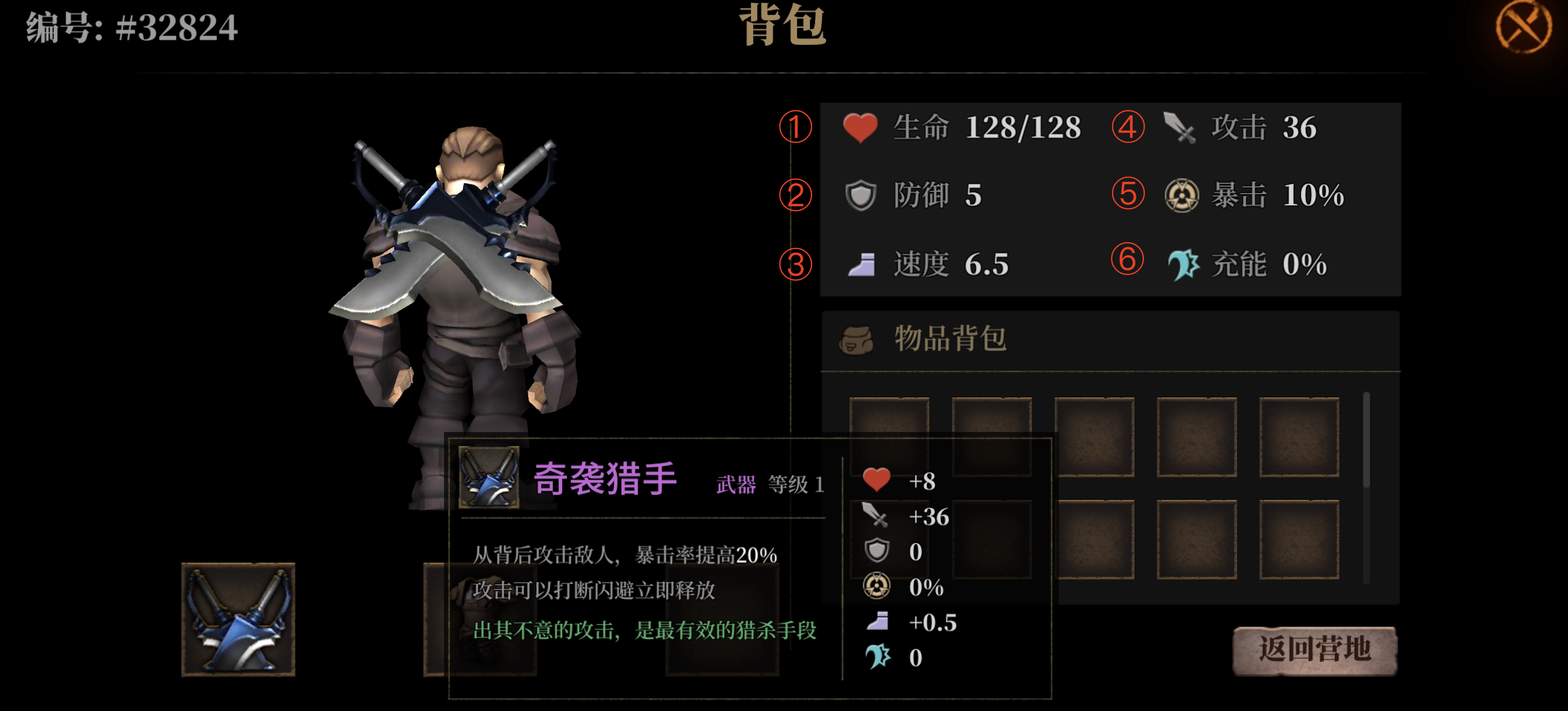Click the 奇袭猎手 item name
1568x711 pixels.
(x=605, y=478)
